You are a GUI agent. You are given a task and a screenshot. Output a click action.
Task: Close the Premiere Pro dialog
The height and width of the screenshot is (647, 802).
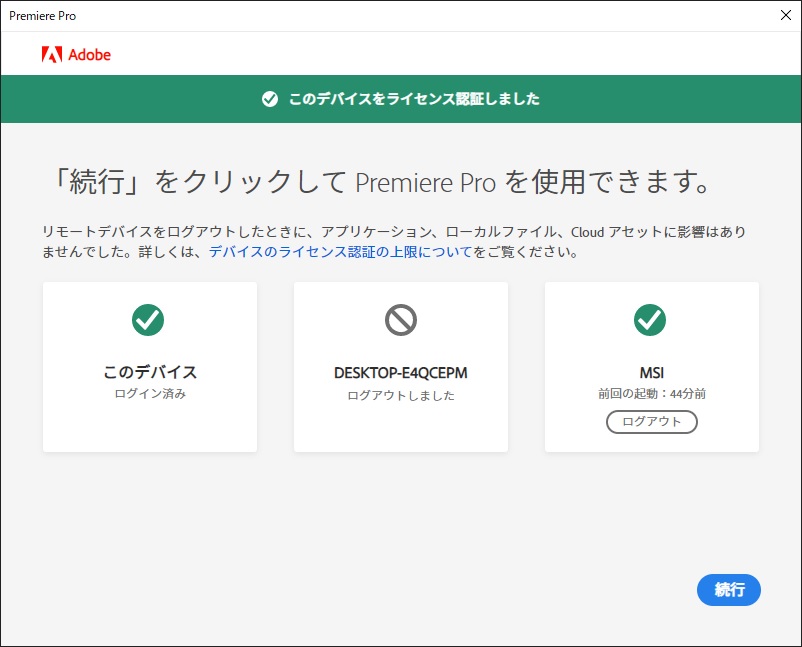point(786,15)
